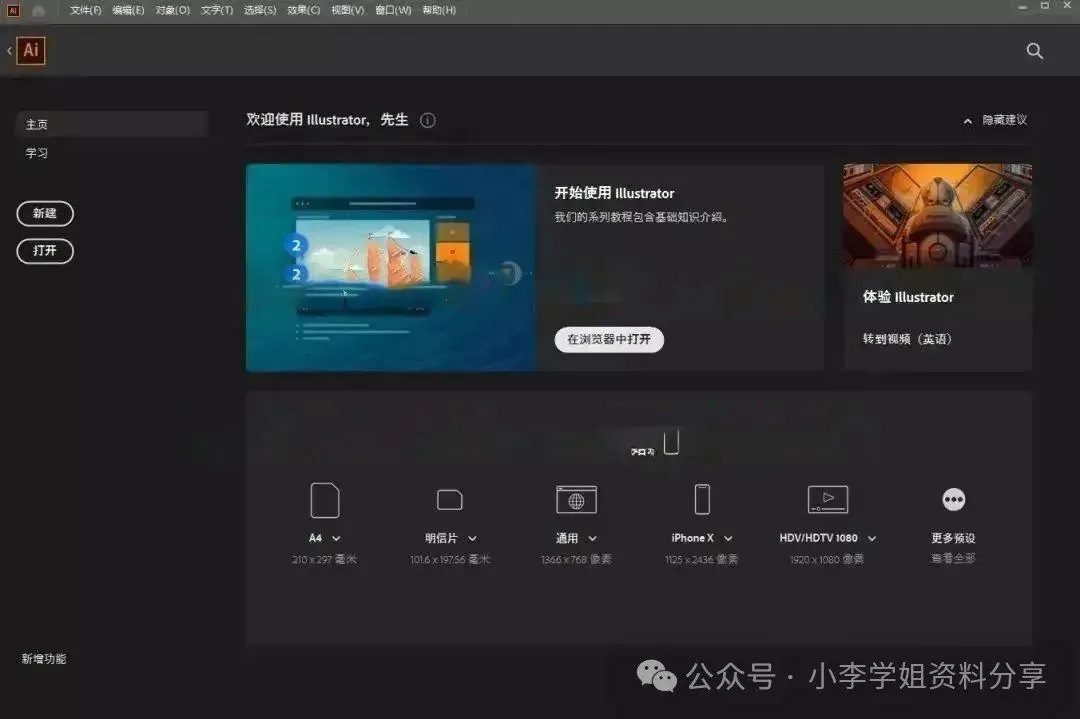The height and width of the screenshot is (719, 1080).
Task: Click the 新建 button
Action: [x=45, y=213]
